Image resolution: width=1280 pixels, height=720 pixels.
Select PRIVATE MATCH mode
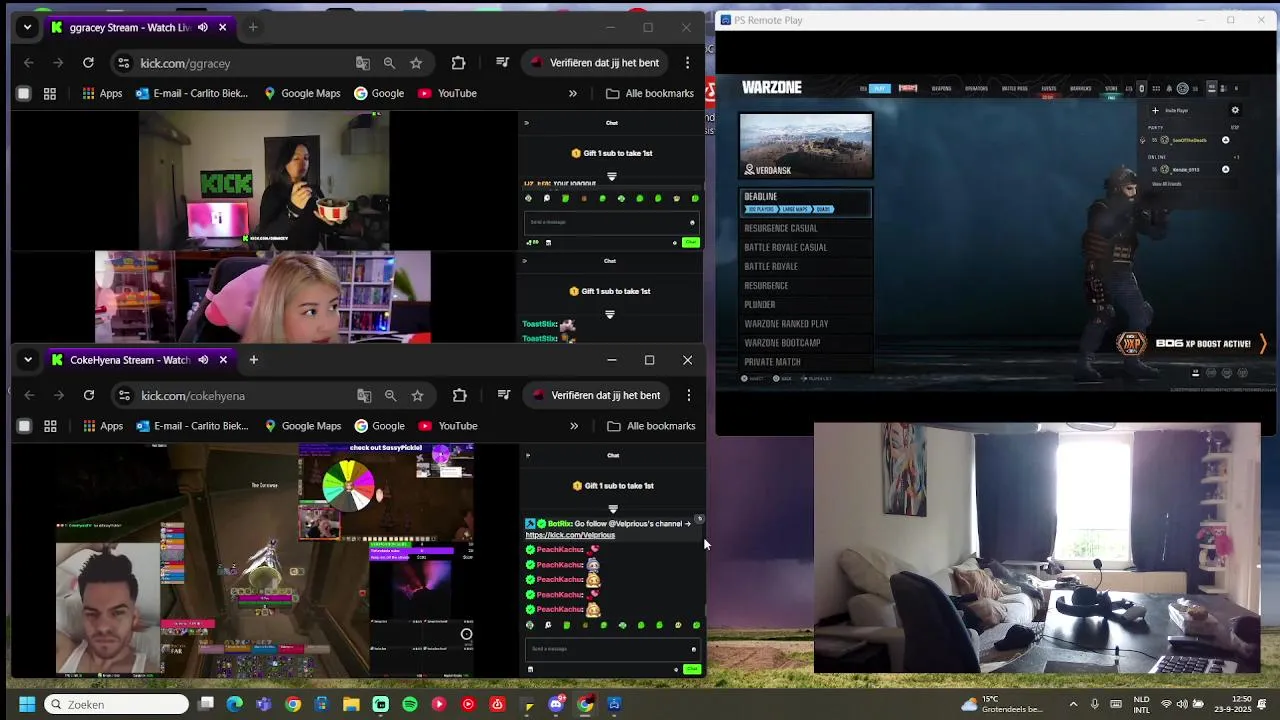tap(772, 362)
